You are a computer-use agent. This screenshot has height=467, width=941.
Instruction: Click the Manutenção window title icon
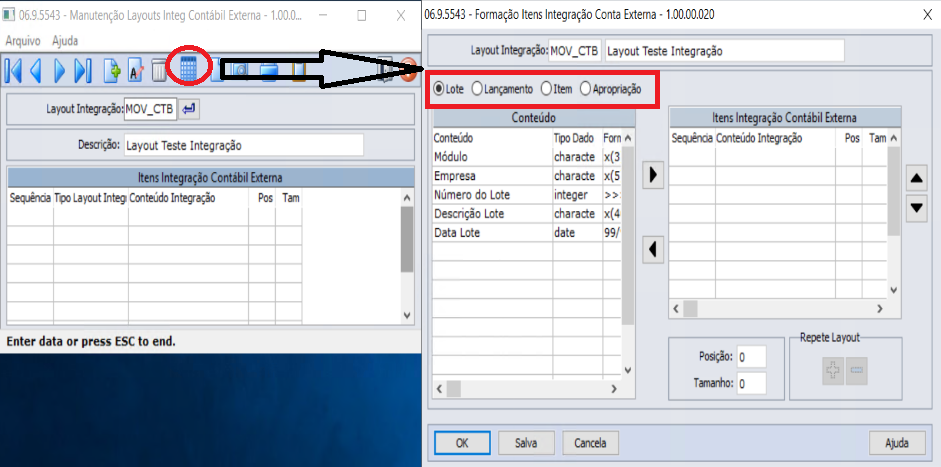[x=9, y=16]
